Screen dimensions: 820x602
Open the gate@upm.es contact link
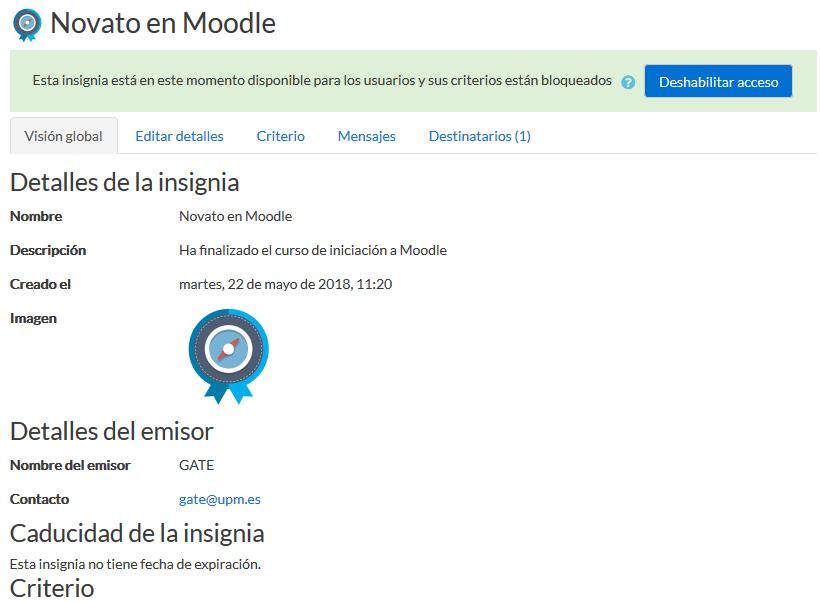[x=220, y=499]
